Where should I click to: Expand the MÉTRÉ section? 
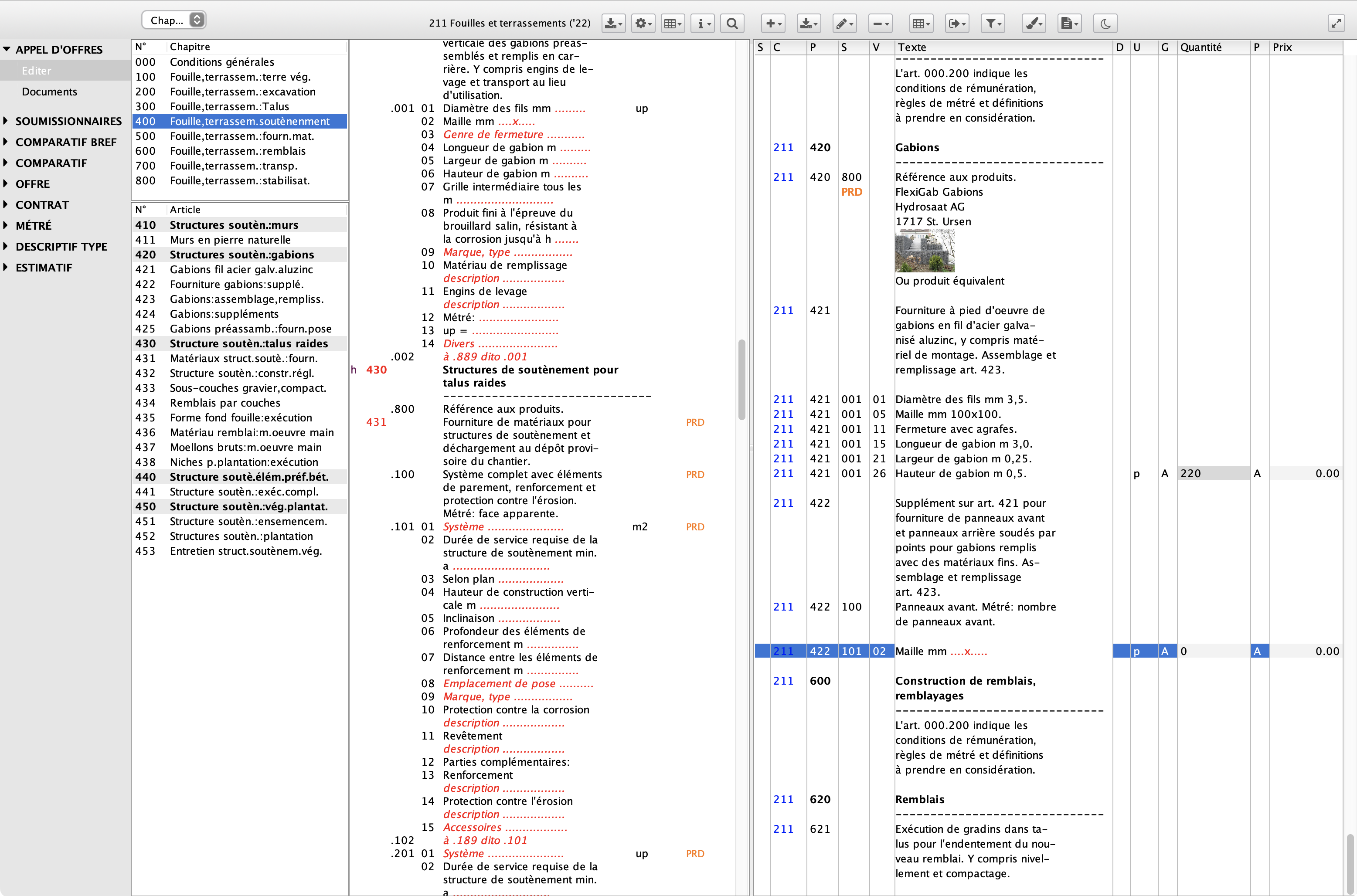point(6,225)
